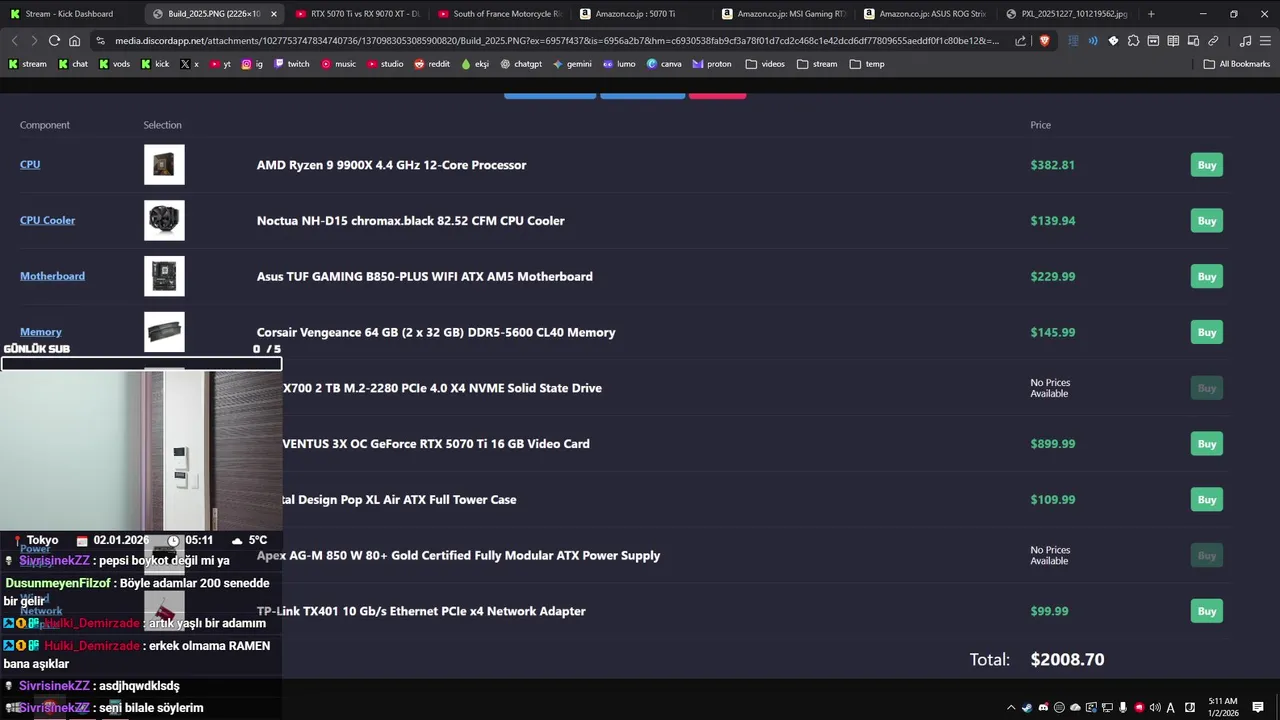Switch to 'Stream - Kick Dashboard' tab

[x=70, y=14]
